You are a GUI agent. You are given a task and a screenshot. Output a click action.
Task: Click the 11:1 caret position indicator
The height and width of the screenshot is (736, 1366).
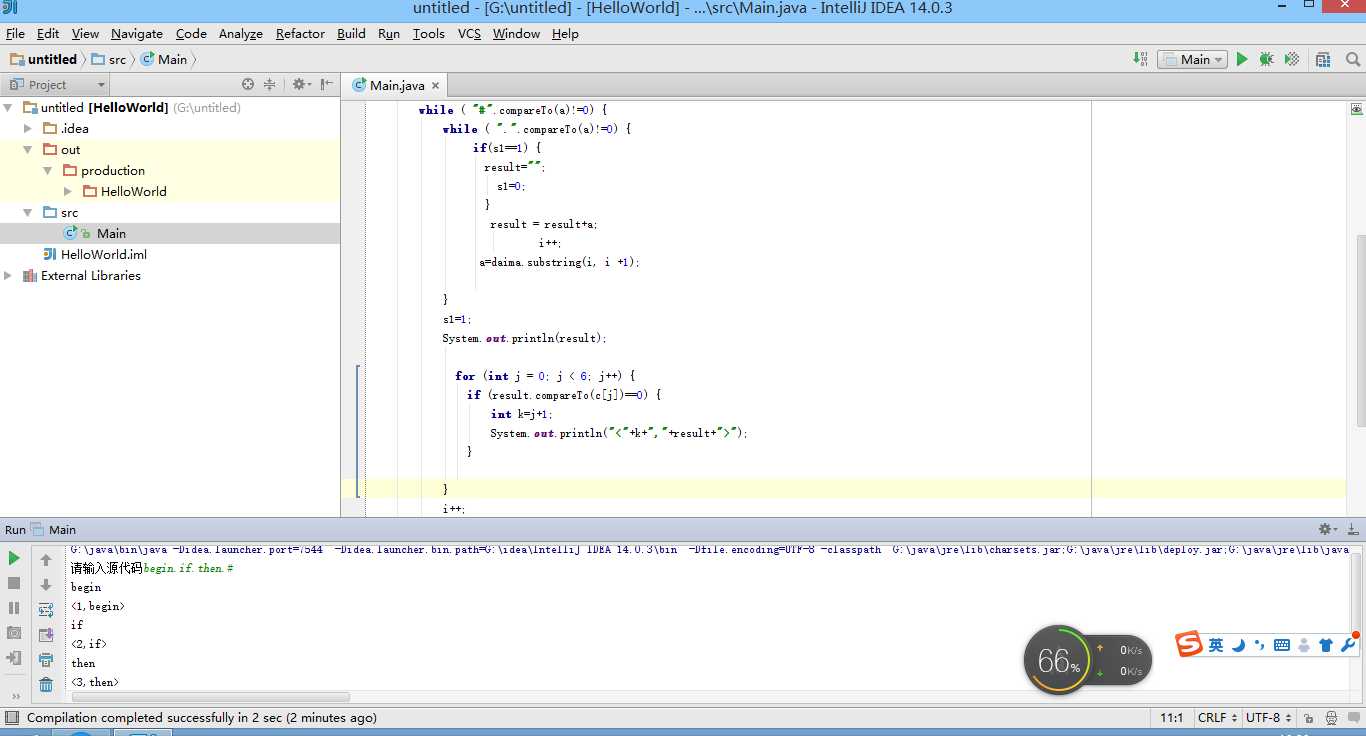click(x=1172, y=717)
